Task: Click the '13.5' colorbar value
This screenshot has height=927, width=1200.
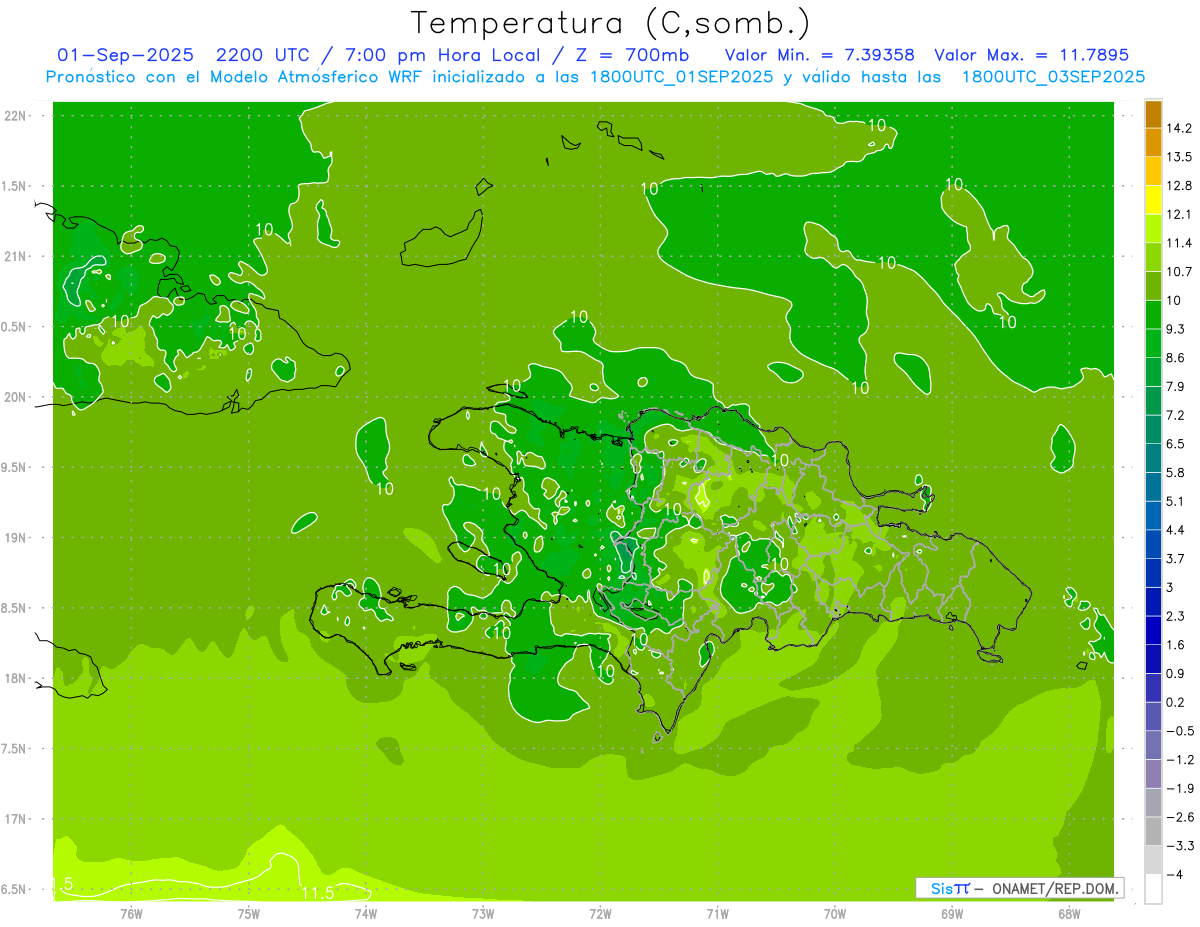Action: [1180, 157]
